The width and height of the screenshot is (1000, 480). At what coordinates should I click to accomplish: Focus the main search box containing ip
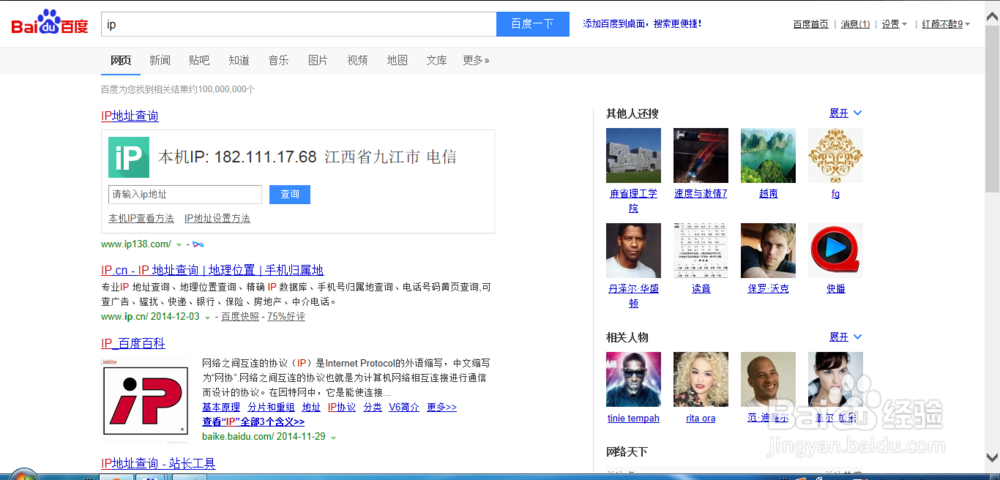[298, 24]
